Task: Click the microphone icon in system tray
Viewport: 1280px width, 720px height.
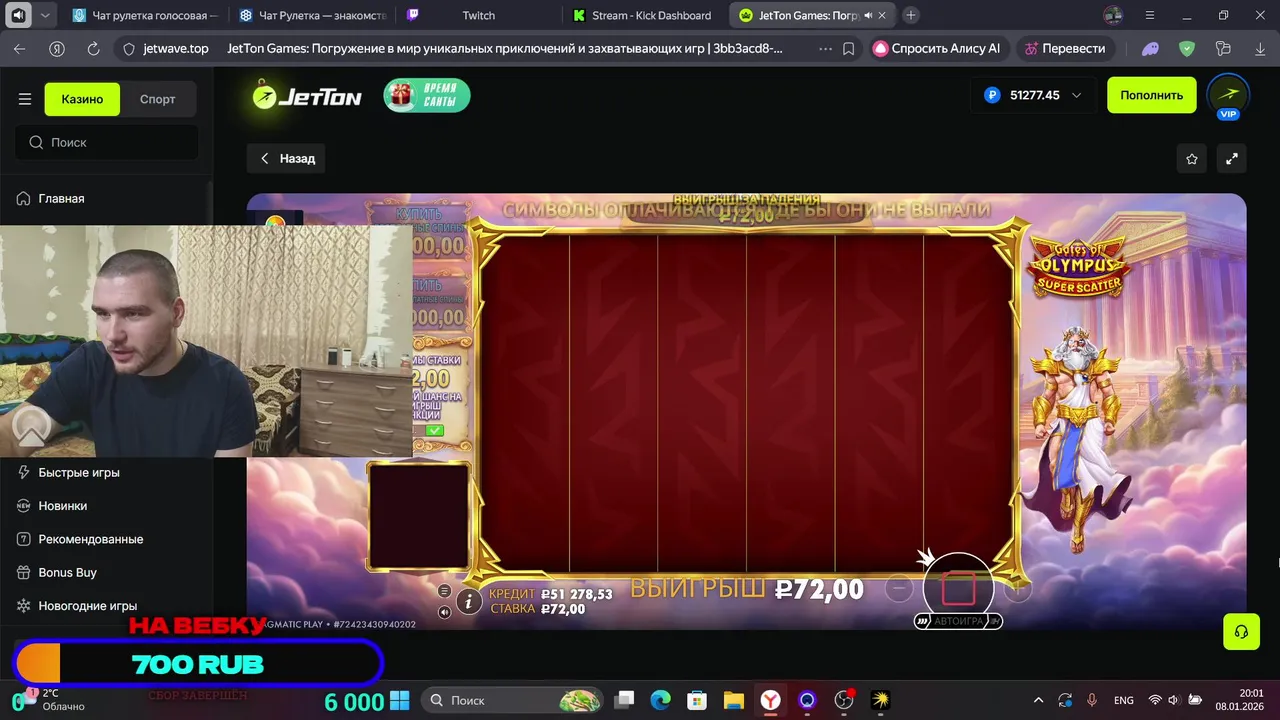Action: pyautogui.click(x=1092, y=700)
